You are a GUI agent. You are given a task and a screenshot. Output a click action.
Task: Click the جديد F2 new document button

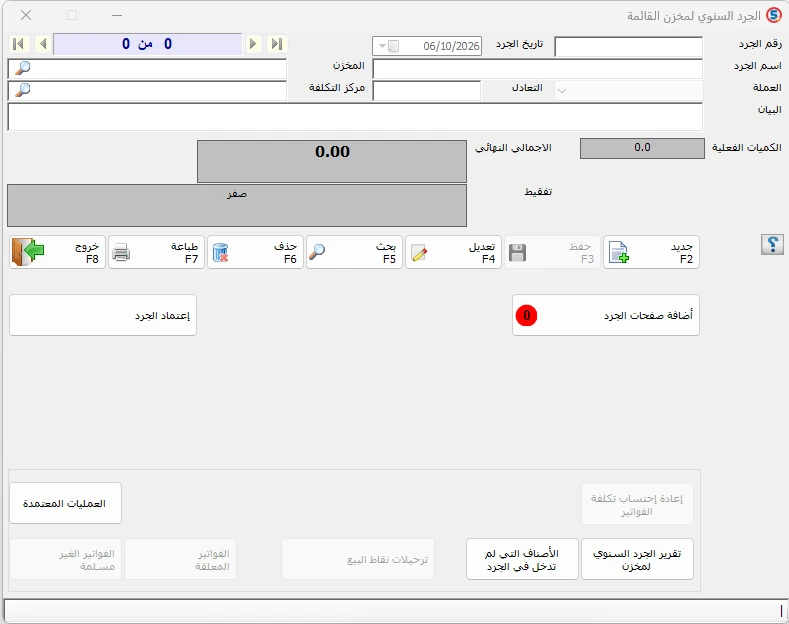coord(651,252)
